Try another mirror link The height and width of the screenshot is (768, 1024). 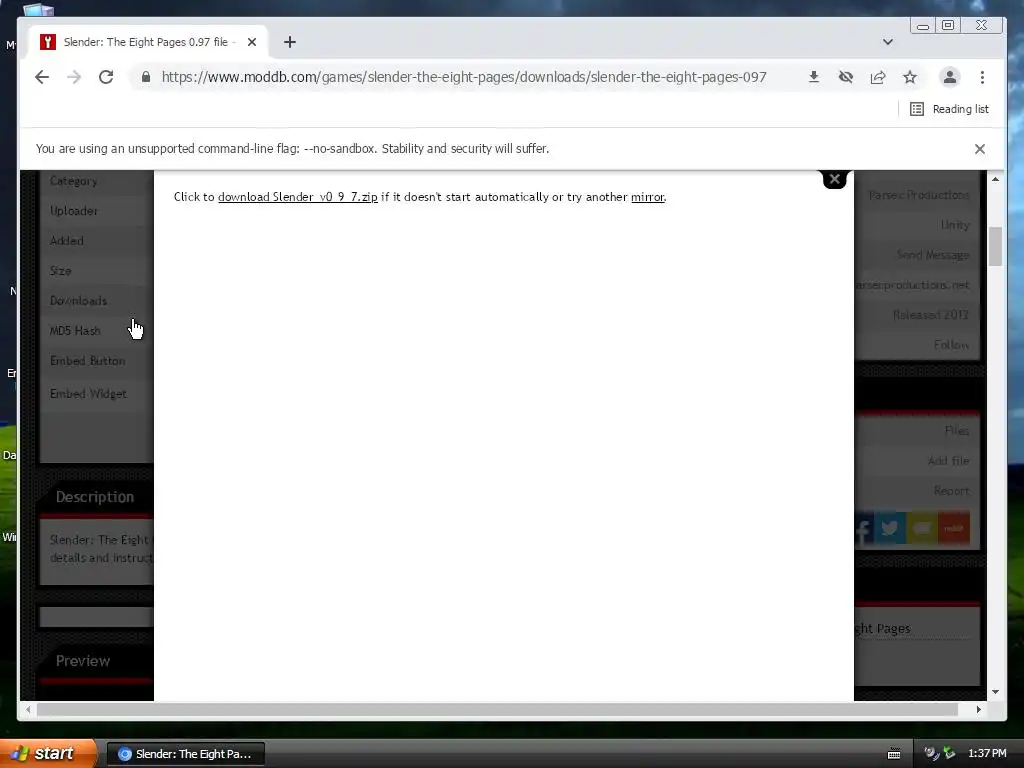[647, 197]
